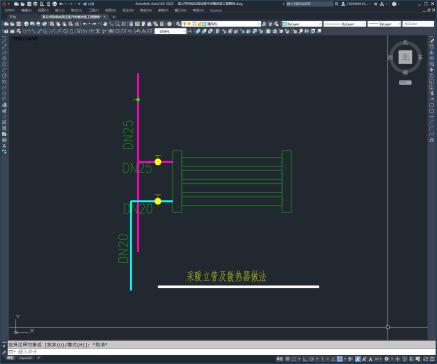Open the Express menu

216,10
